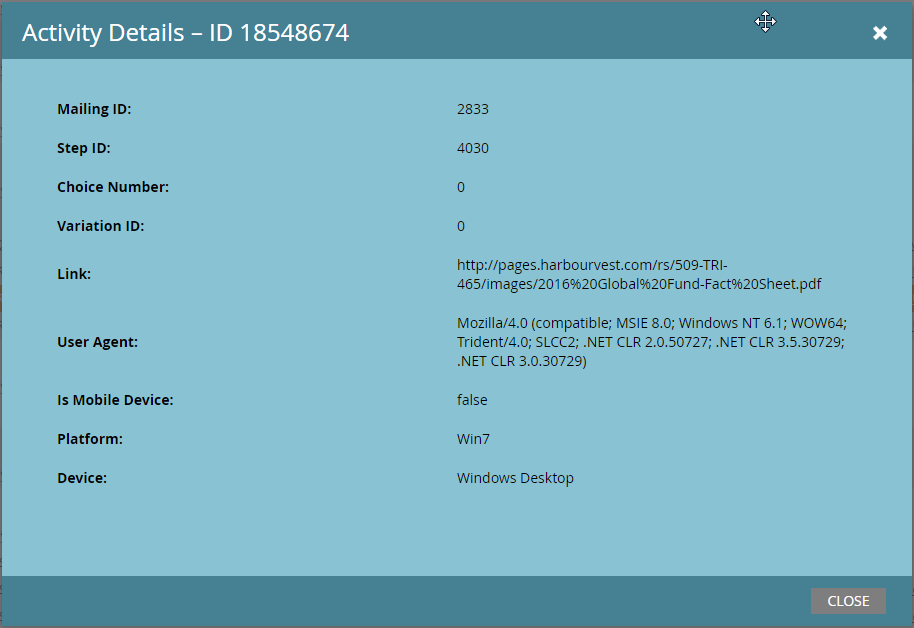The width and height of the screenshot is (914, 628).
Task: Click the Link field label
Action: 74,274
